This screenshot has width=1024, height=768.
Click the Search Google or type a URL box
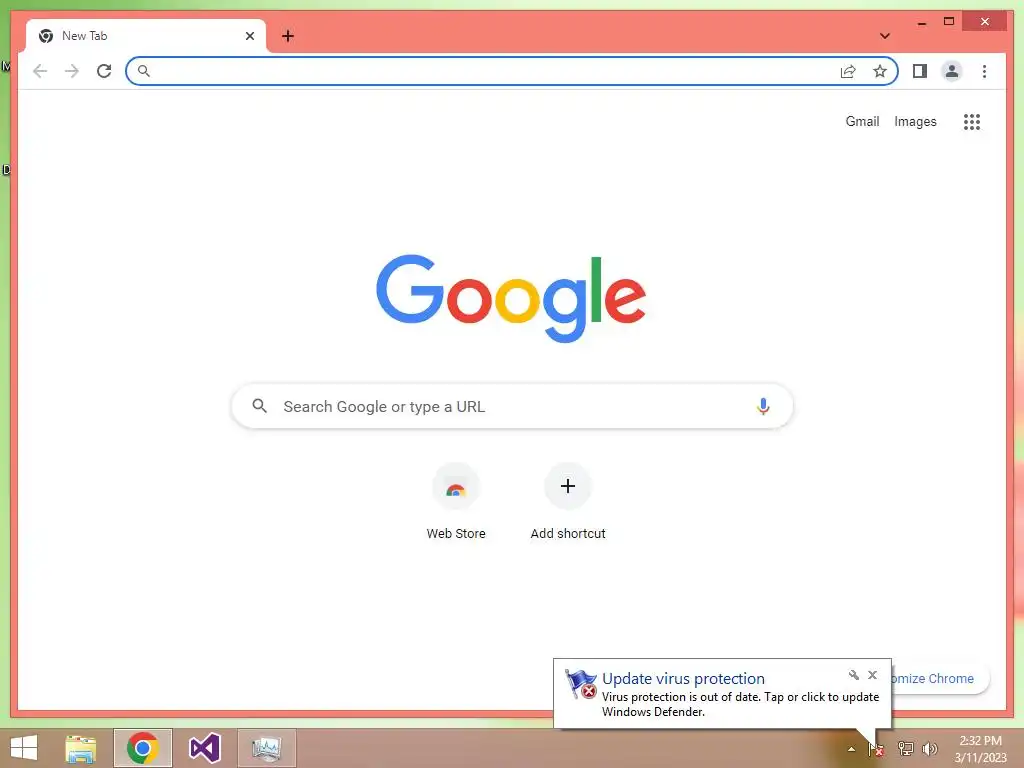(512, 406)
